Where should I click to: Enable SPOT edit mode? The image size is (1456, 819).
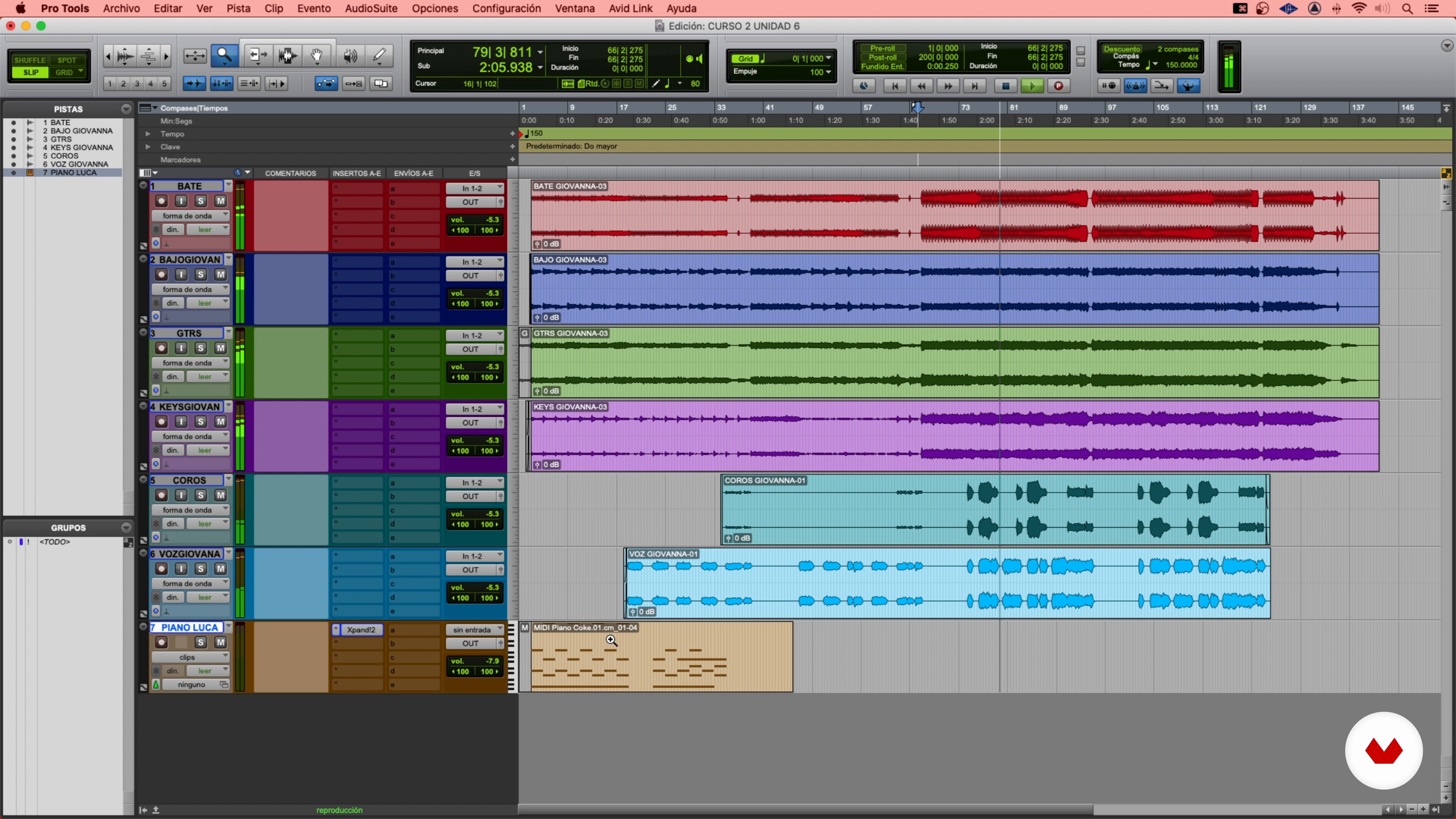[67, 60]
